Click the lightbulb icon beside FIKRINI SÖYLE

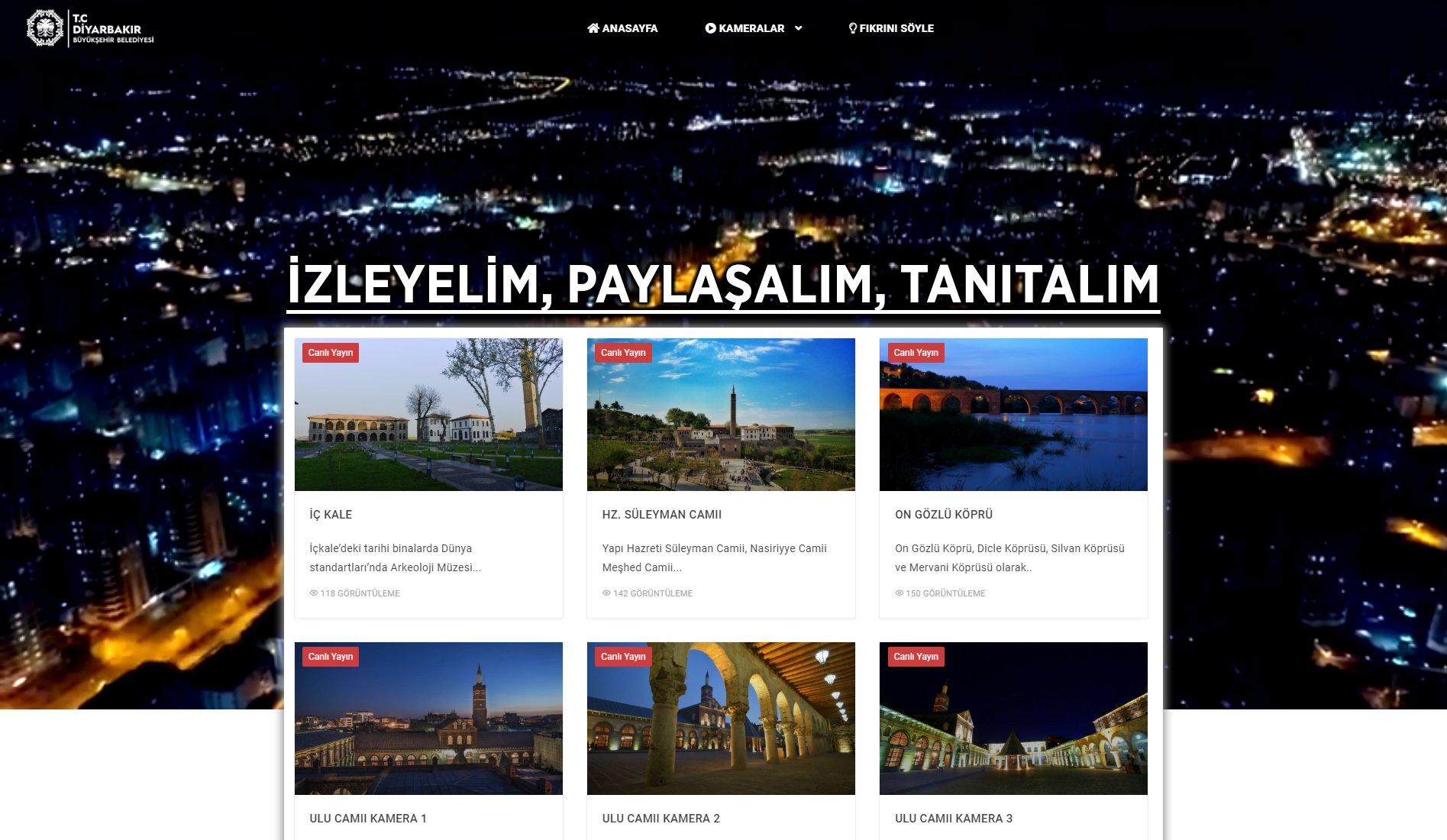click(x=853, y=28)
